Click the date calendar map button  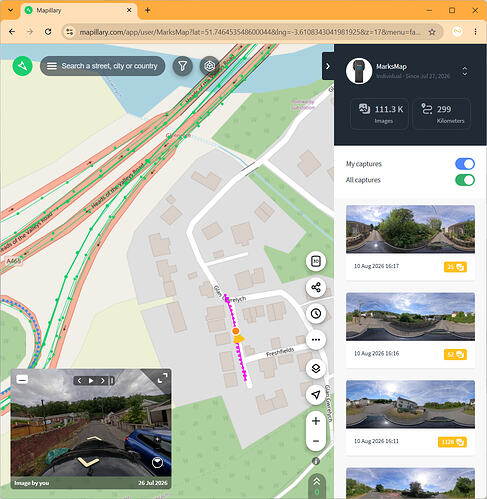pyautogui.click(x=316, y=261)
